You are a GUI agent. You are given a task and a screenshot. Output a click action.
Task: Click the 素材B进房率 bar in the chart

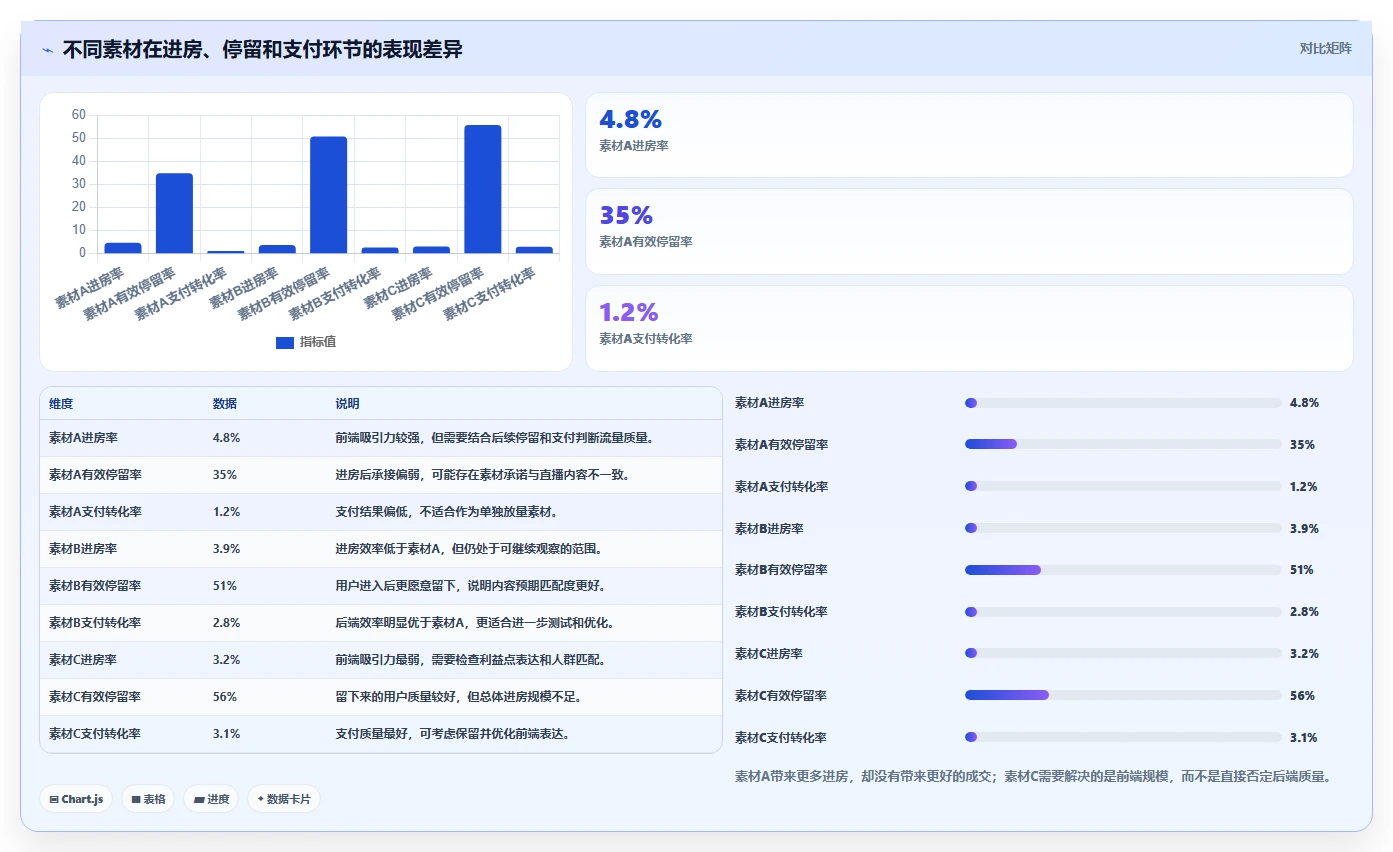pyautogui.click(x=277, y=249)
